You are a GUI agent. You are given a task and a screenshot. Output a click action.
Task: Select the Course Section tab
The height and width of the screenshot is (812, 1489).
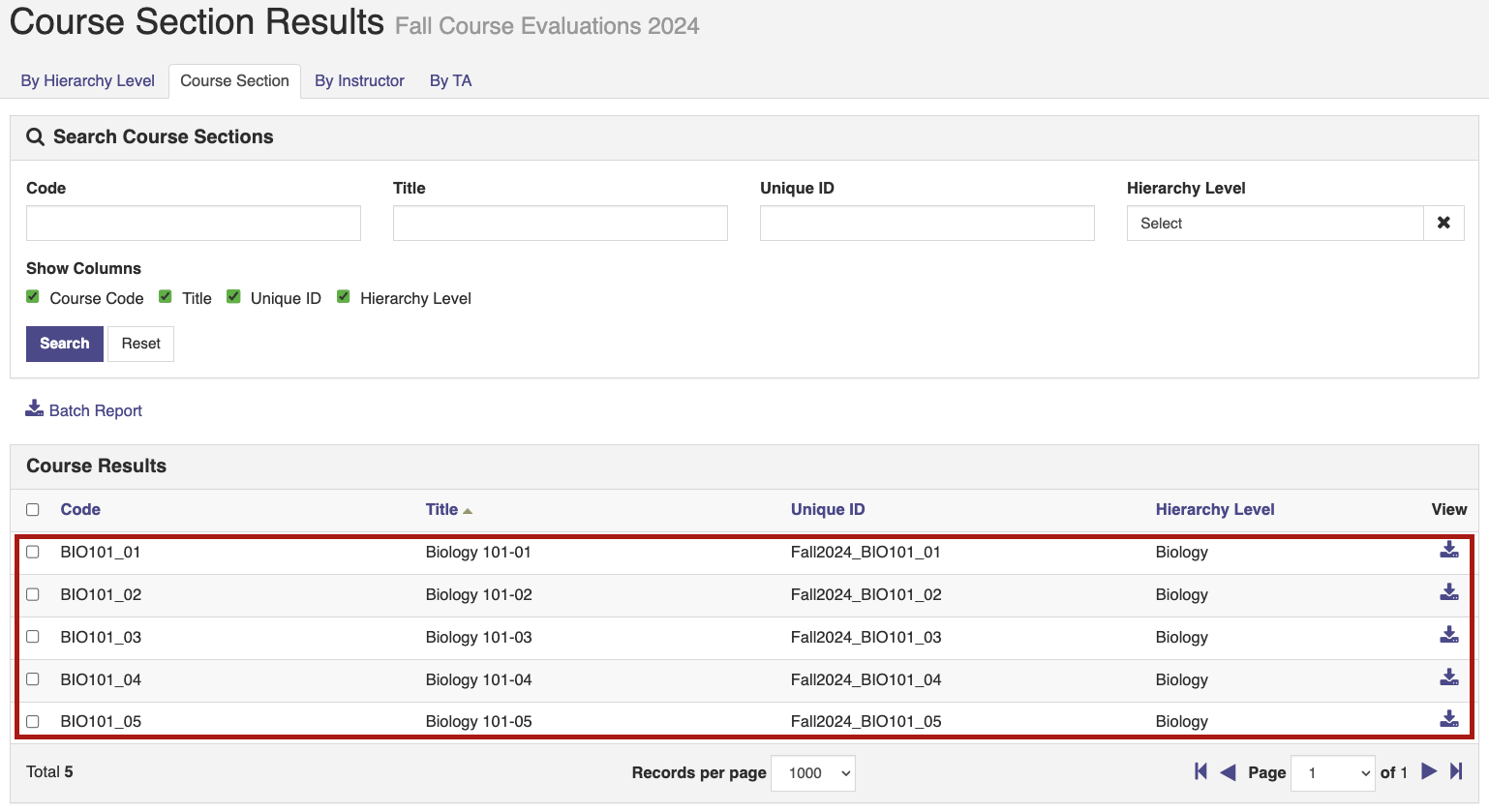pyautogui.click(x=234, y=80)
